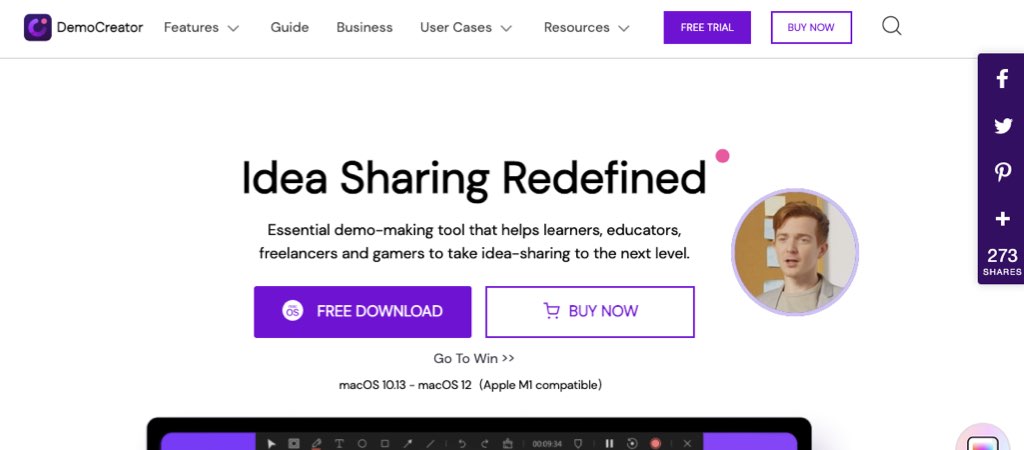
Task: Select the pen tool in demo toolbar
Action: [x=317, y=443]
